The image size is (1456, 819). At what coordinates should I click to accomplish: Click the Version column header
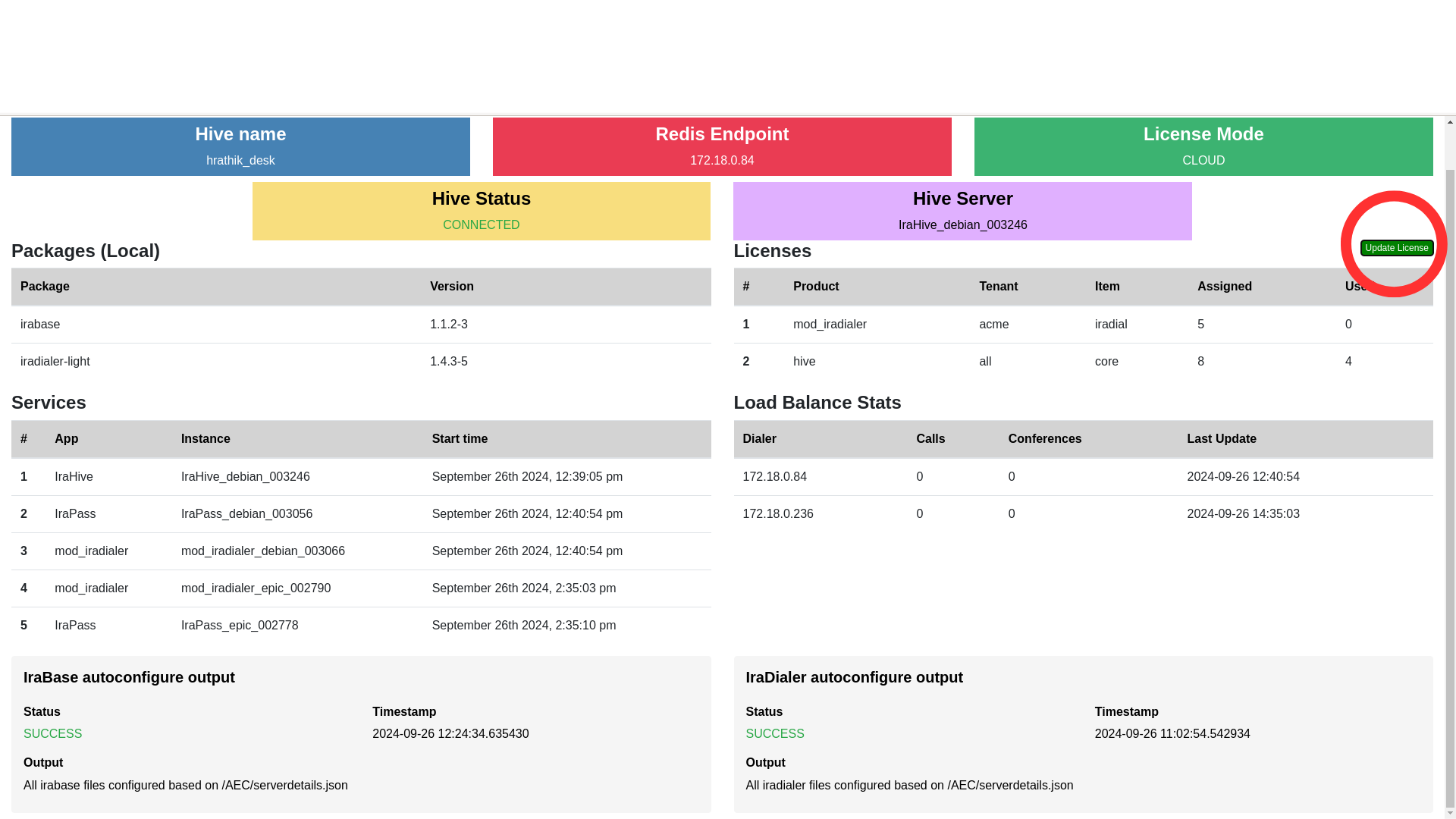(x=452, y=287)
